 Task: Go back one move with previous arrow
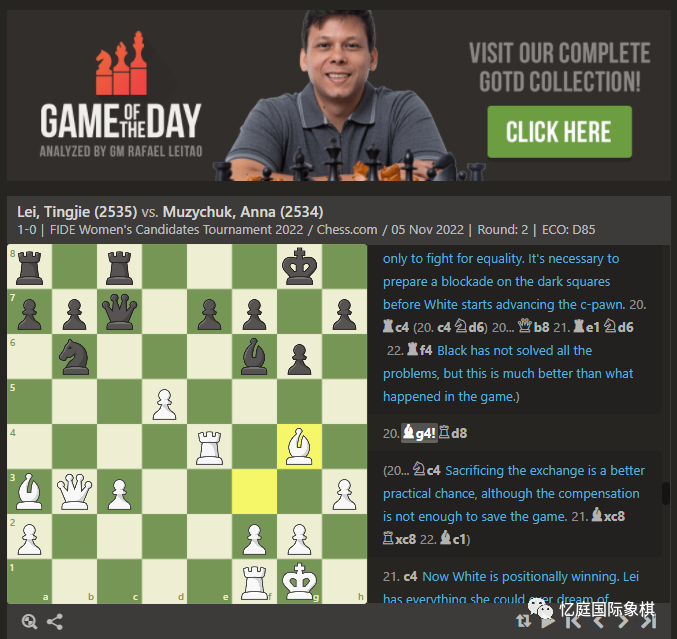pyautogui.click(x=598, y=621)
